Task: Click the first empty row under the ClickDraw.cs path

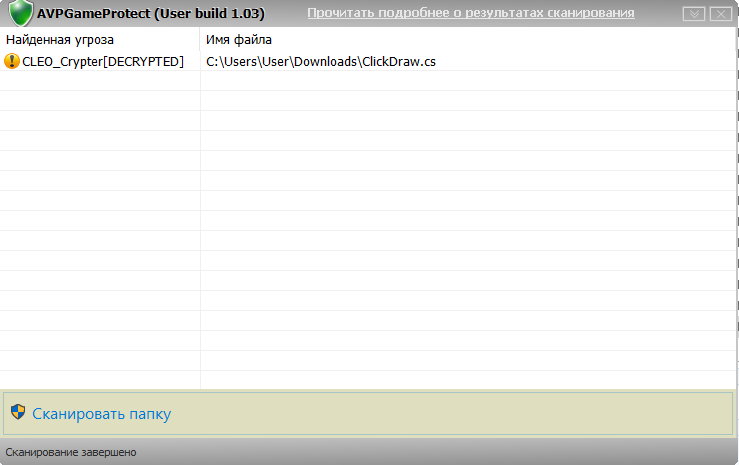Action: (x=400, y=81)
